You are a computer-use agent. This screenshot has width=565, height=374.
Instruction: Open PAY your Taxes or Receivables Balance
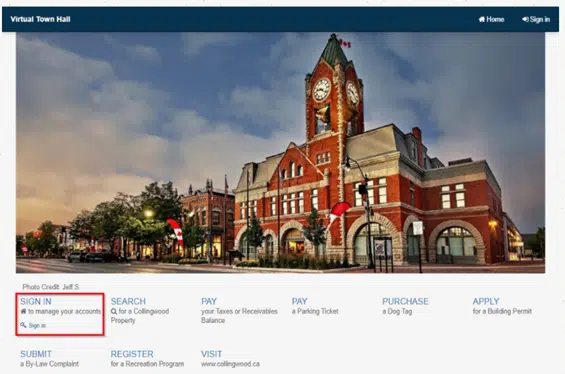coord(209,301)
